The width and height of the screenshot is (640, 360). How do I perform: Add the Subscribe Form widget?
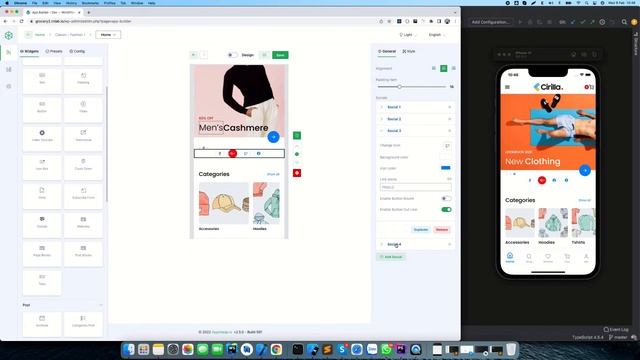point(83,196)
